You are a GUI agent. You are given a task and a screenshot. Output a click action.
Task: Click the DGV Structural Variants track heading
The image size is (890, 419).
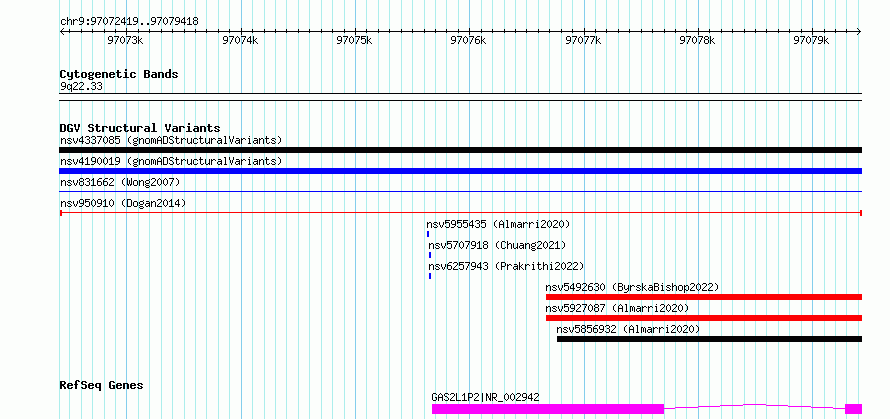(x=140, y=128)
